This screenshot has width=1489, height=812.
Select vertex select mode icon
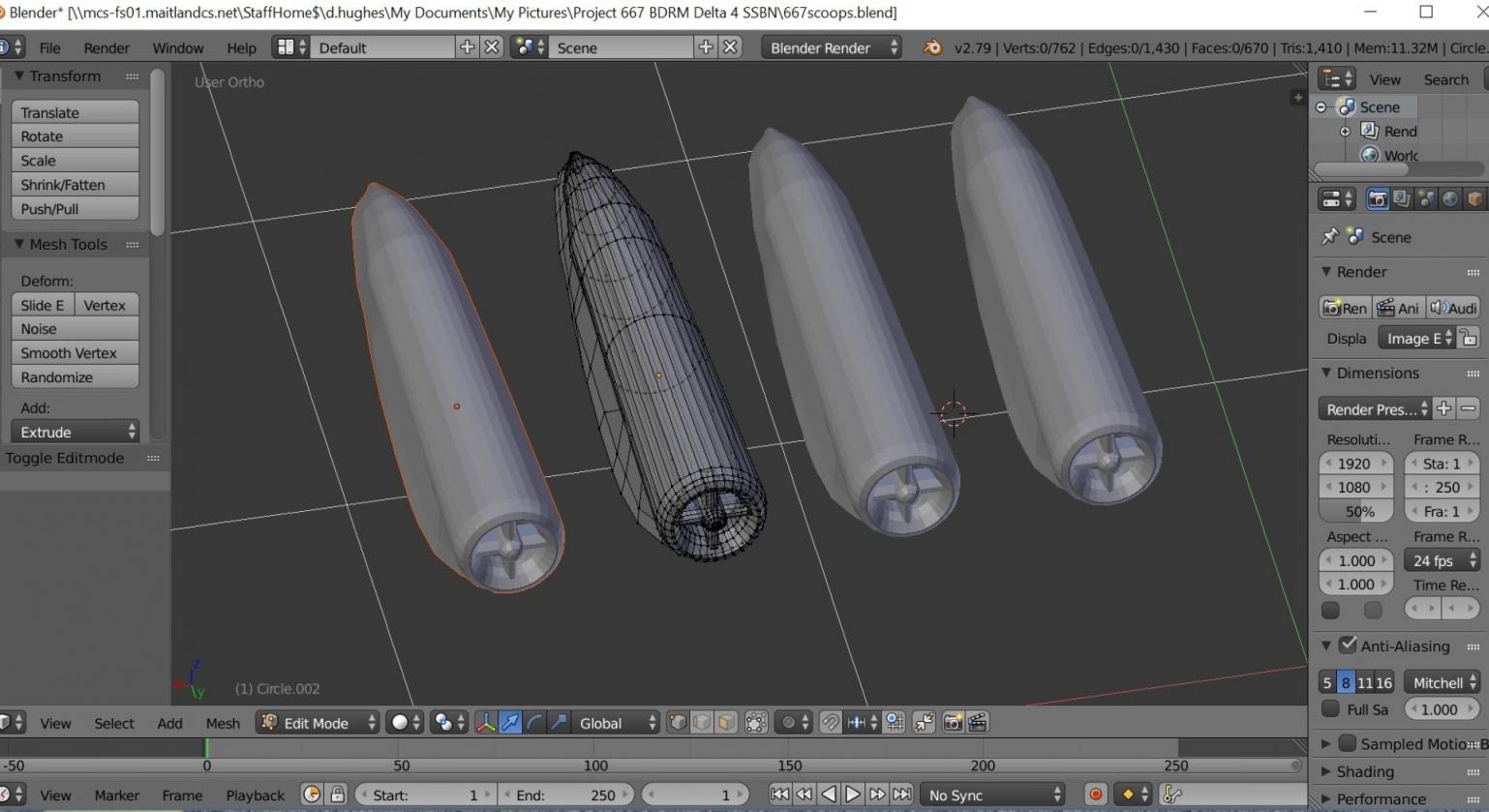(678, 723)
